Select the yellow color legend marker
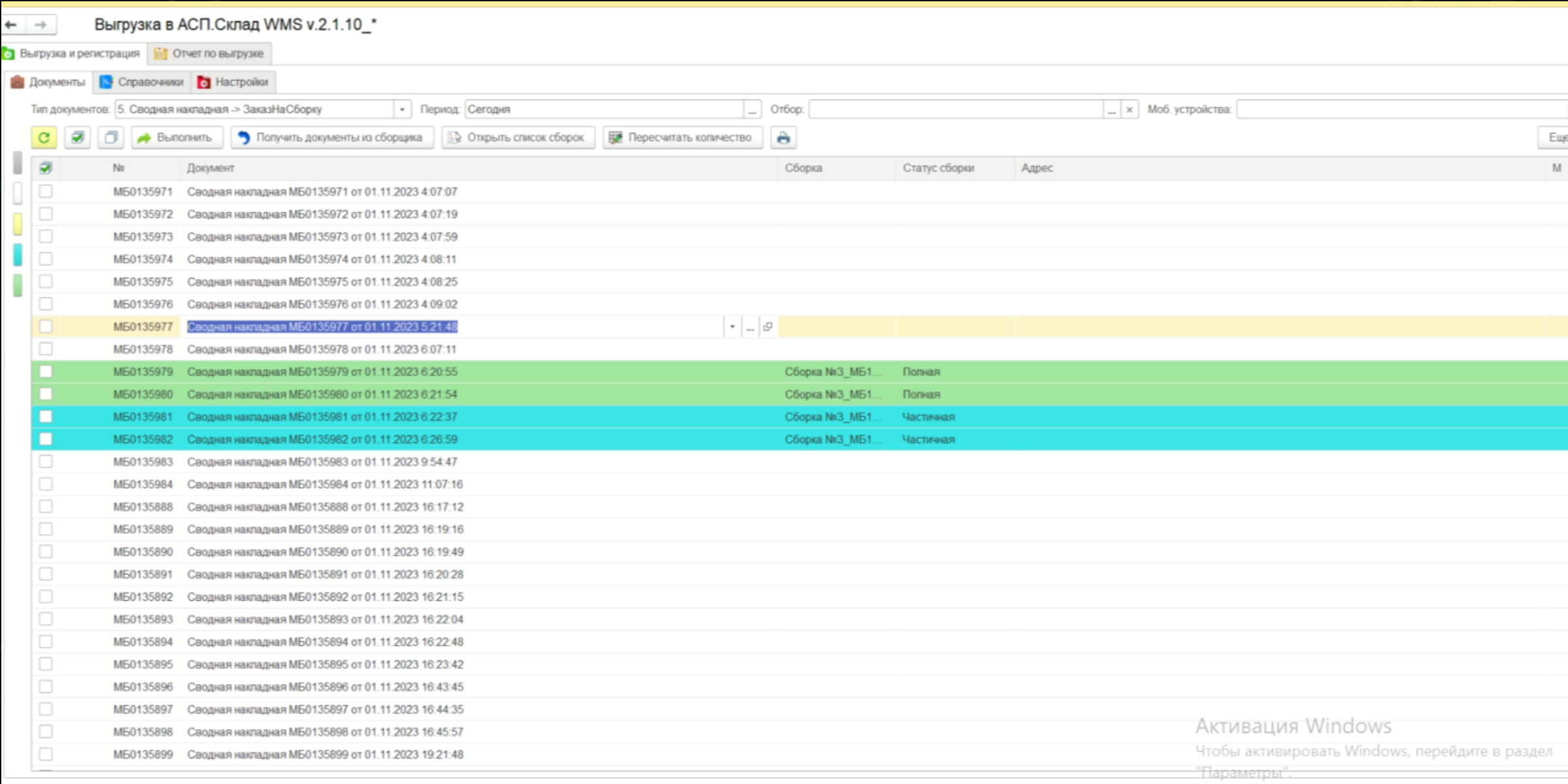The height and width of the screenshot is (784, 1568). click(18, 224)
